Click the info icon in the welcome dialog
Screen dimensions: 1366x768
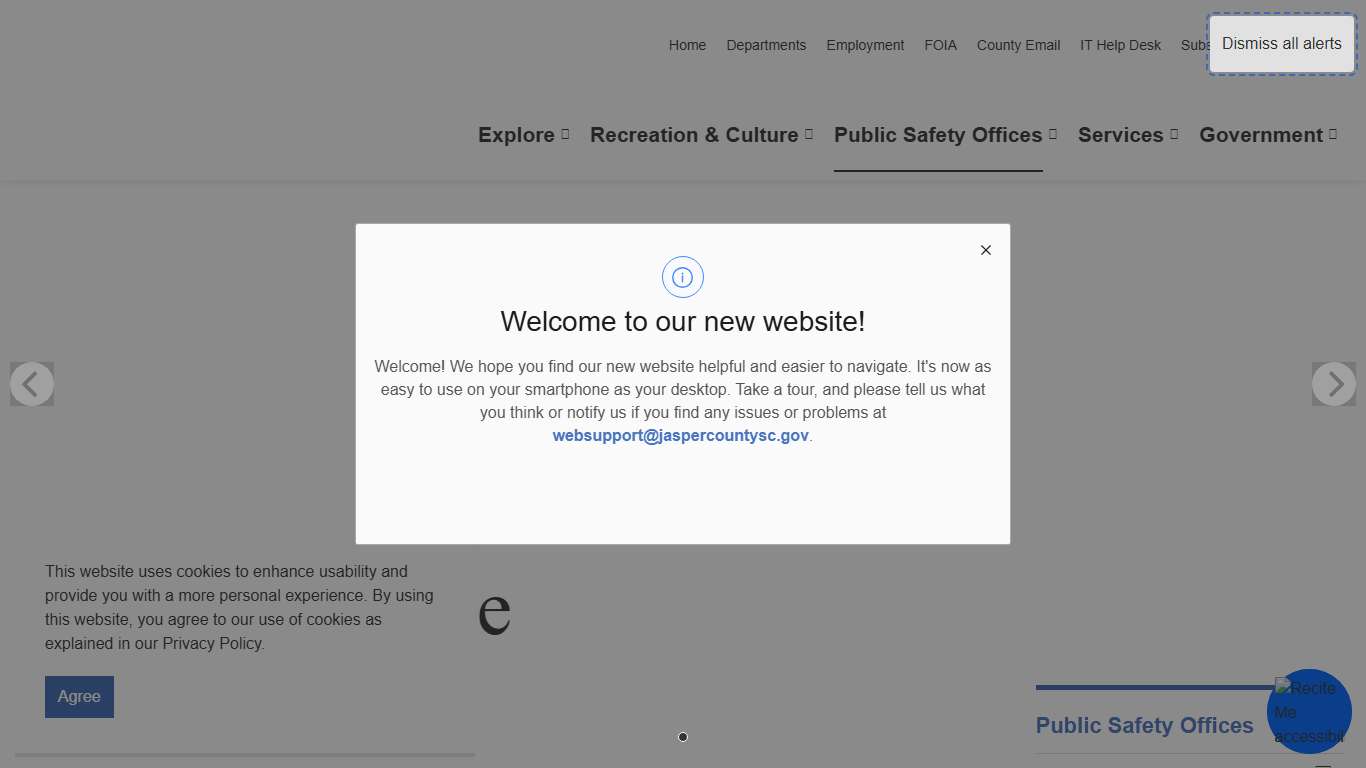tap(683, 277)
